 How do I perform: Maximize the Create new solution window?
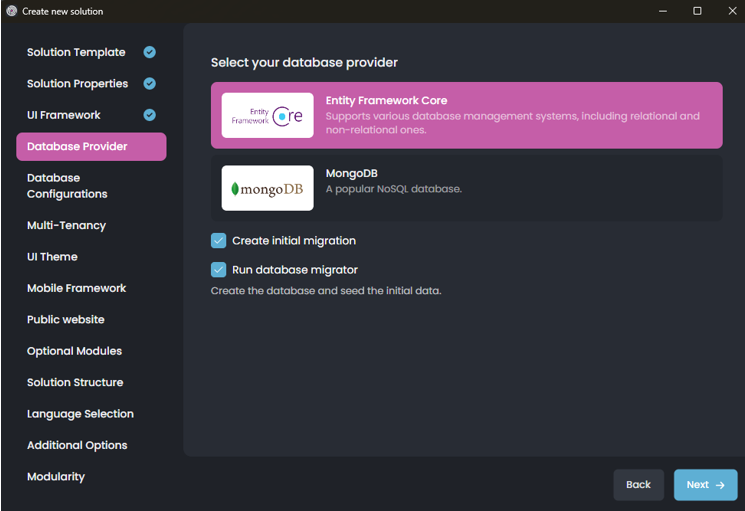click(697, 11)
